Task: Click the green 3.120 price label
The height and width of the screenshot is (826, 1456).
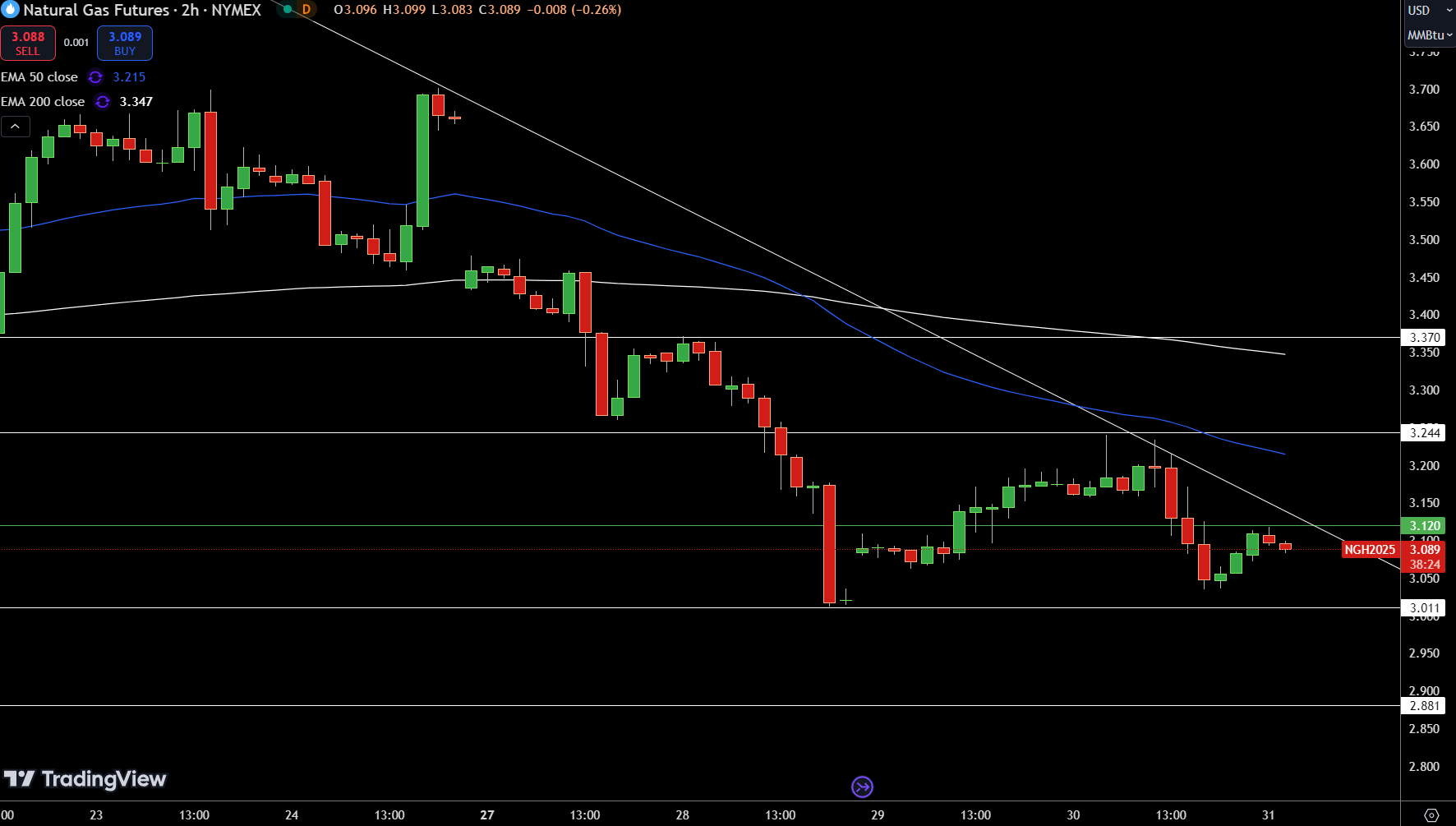Action: [1424, 526]
